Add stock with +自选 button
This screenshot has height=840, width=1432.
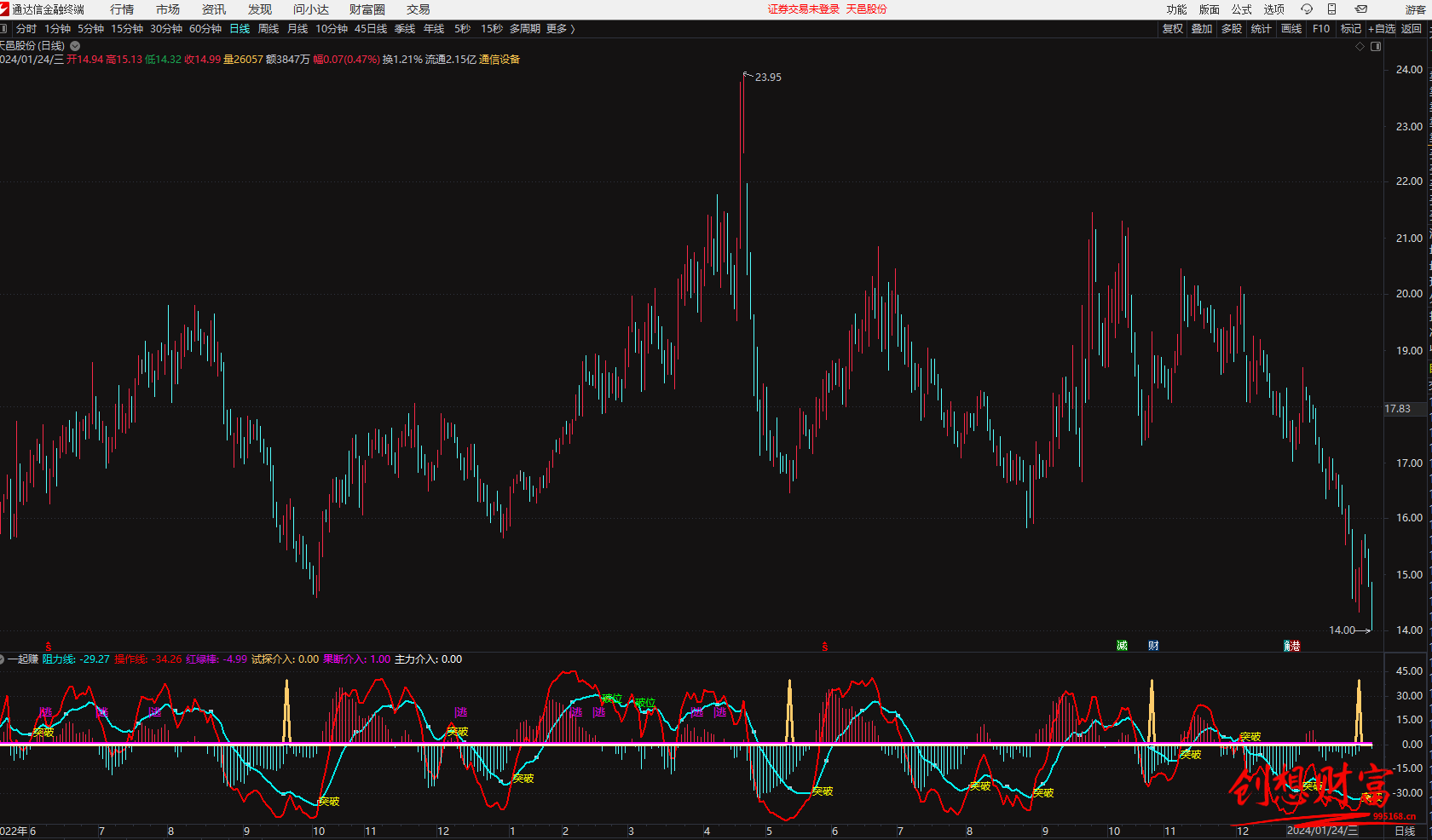pos(1383,28)
